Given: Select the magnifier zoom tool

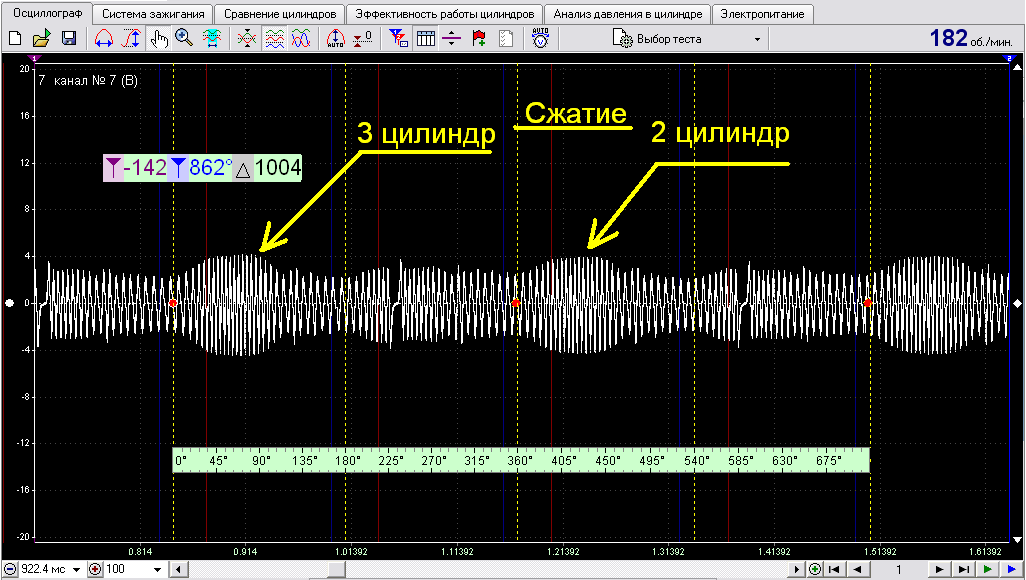Looking at the screenshot, I should click(x=185, y=39).
